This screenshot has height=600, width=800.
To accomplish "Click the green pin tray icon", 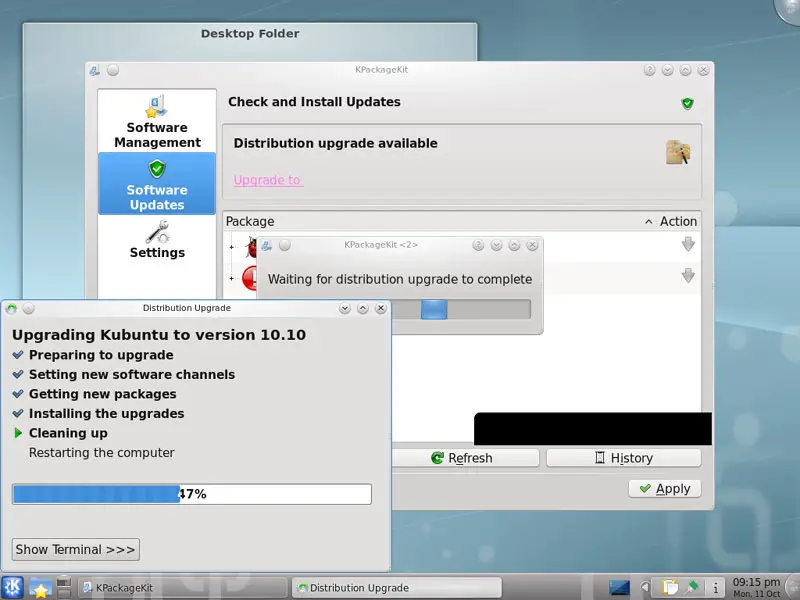I will 693,587.
